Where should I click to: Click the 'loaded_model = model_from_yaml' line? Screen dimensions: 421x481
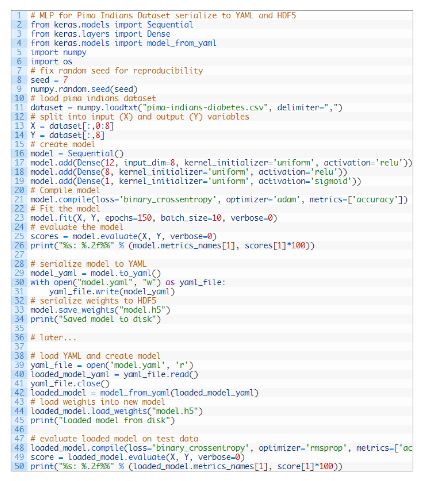(x=144, y=393)
